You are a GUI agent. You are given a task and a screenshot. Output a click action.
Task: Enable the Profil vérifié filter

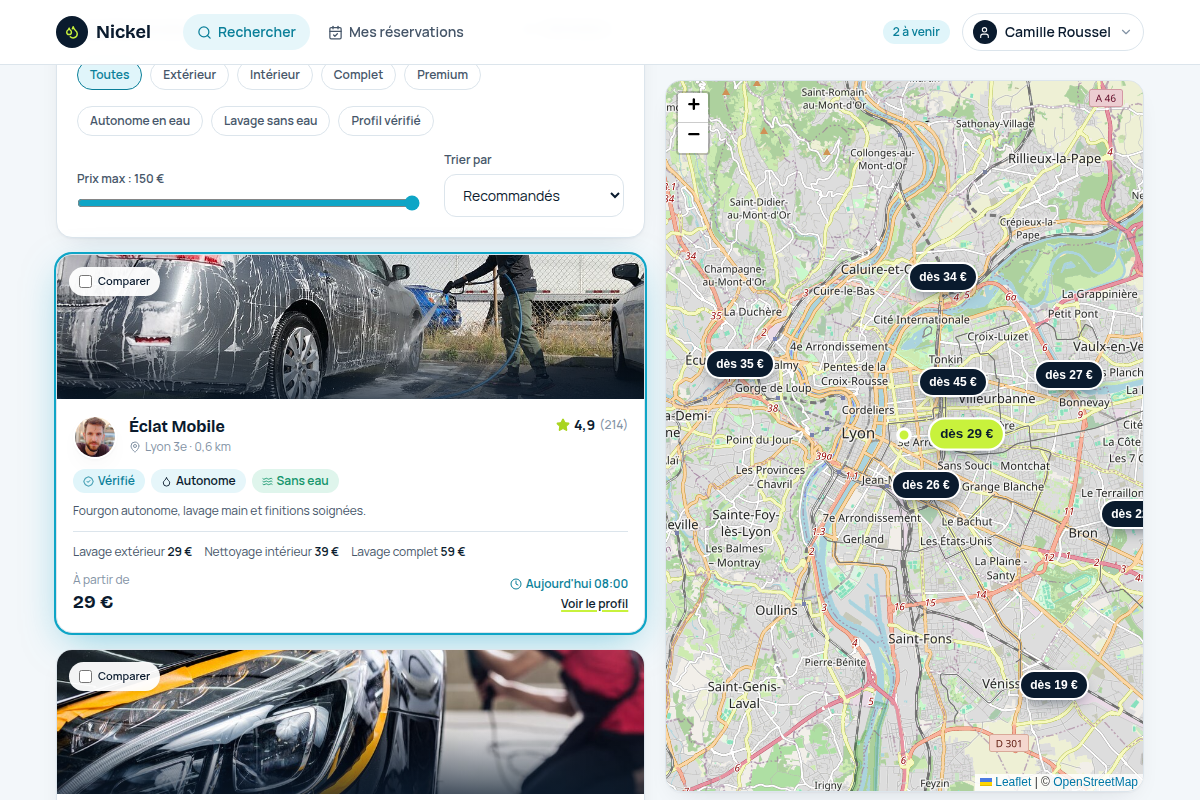click(386, 121)
